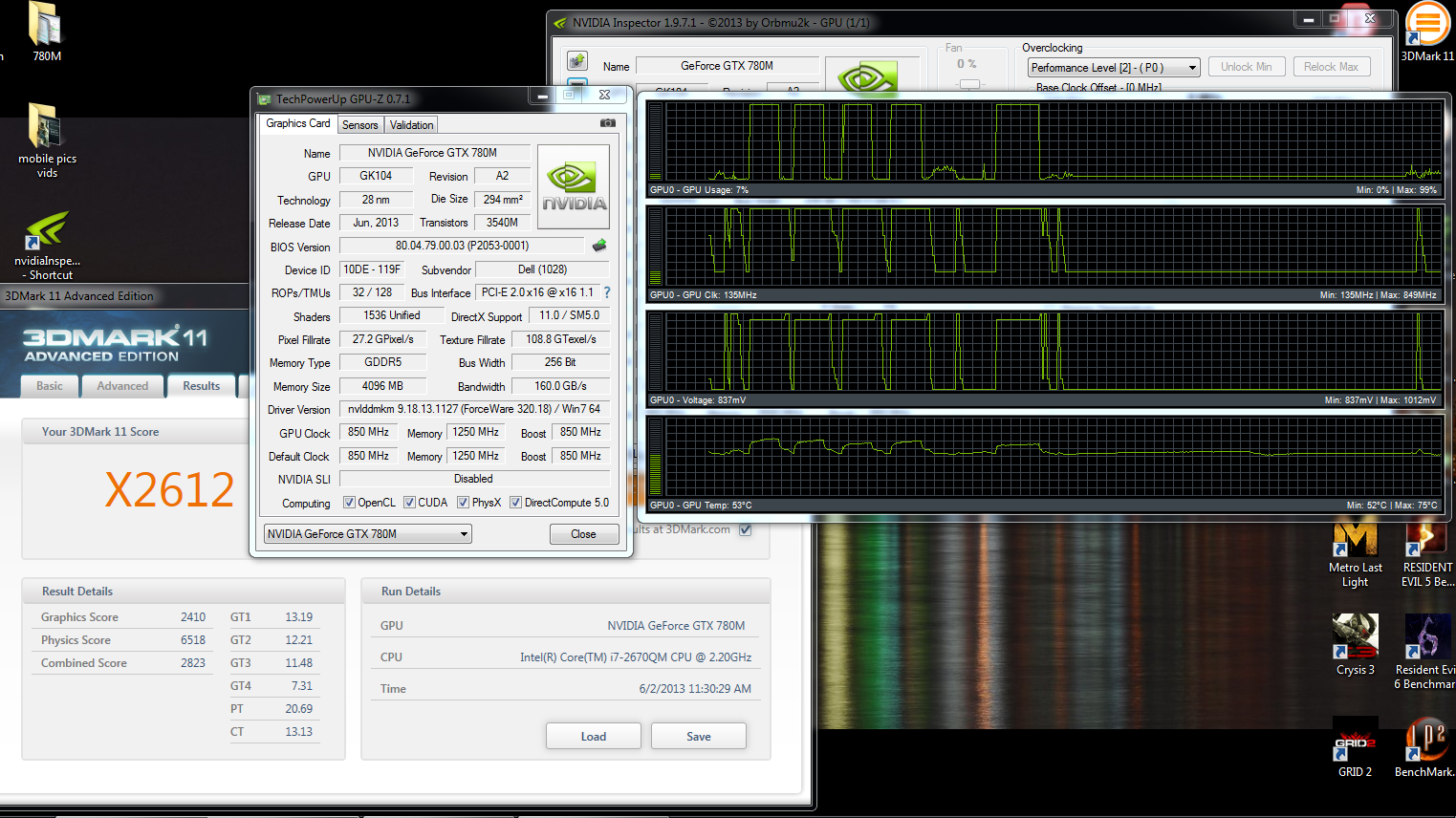
Task: Click the Physics Score value 6518
Action: click(193, 640)
